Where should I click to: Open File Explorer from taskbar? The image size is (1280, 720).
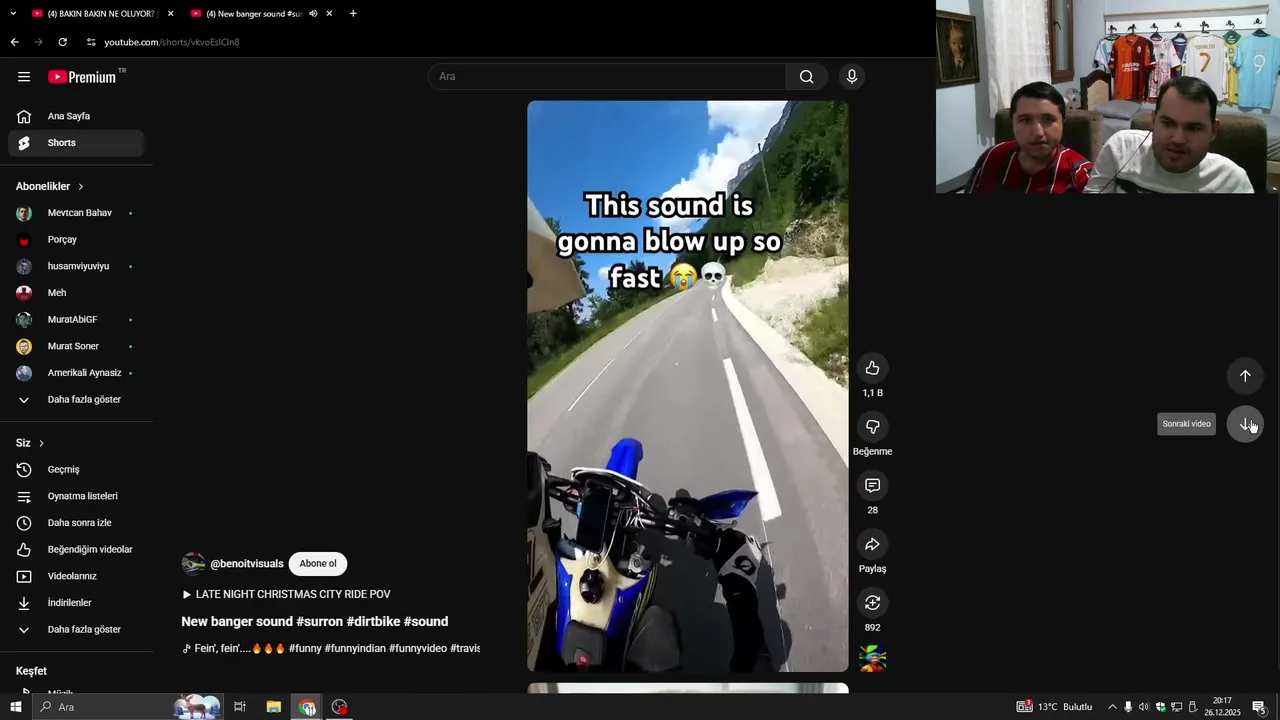coord(273,707)
